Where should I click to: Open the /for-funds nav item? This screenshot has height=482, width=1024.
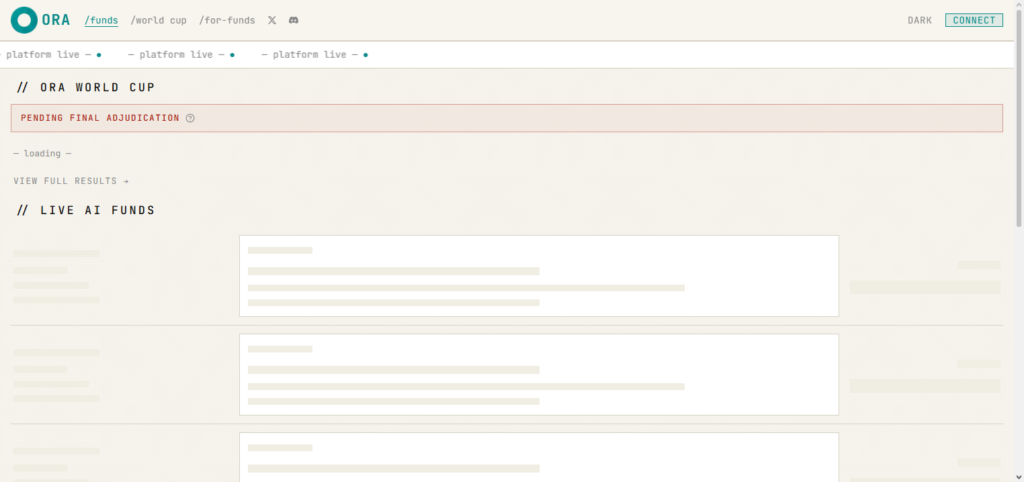point(227,20)
